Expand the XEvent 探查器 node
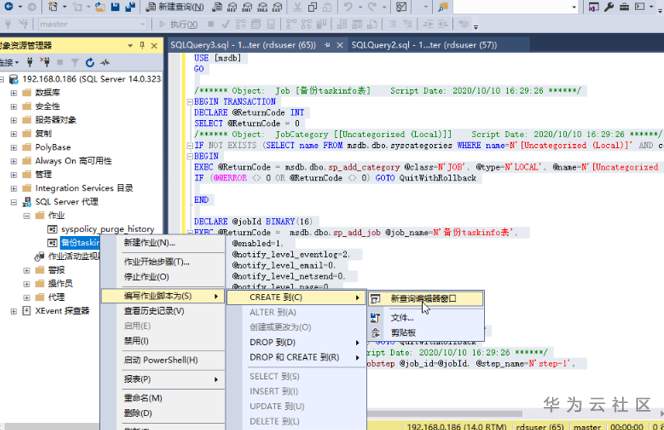664x430 pixels. coord(14,311)
